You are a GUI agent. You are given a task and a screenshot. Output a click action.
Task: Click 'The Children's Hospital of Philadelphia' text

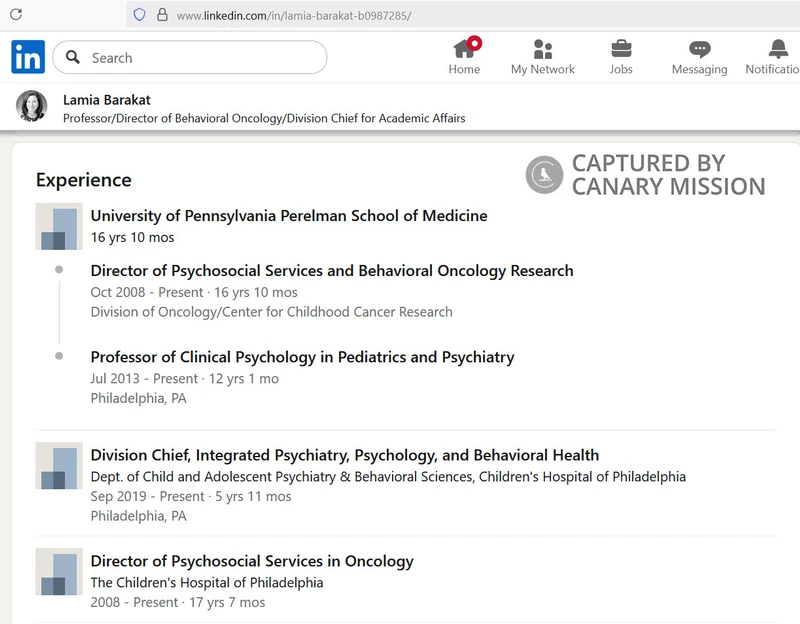pos(207,582)
